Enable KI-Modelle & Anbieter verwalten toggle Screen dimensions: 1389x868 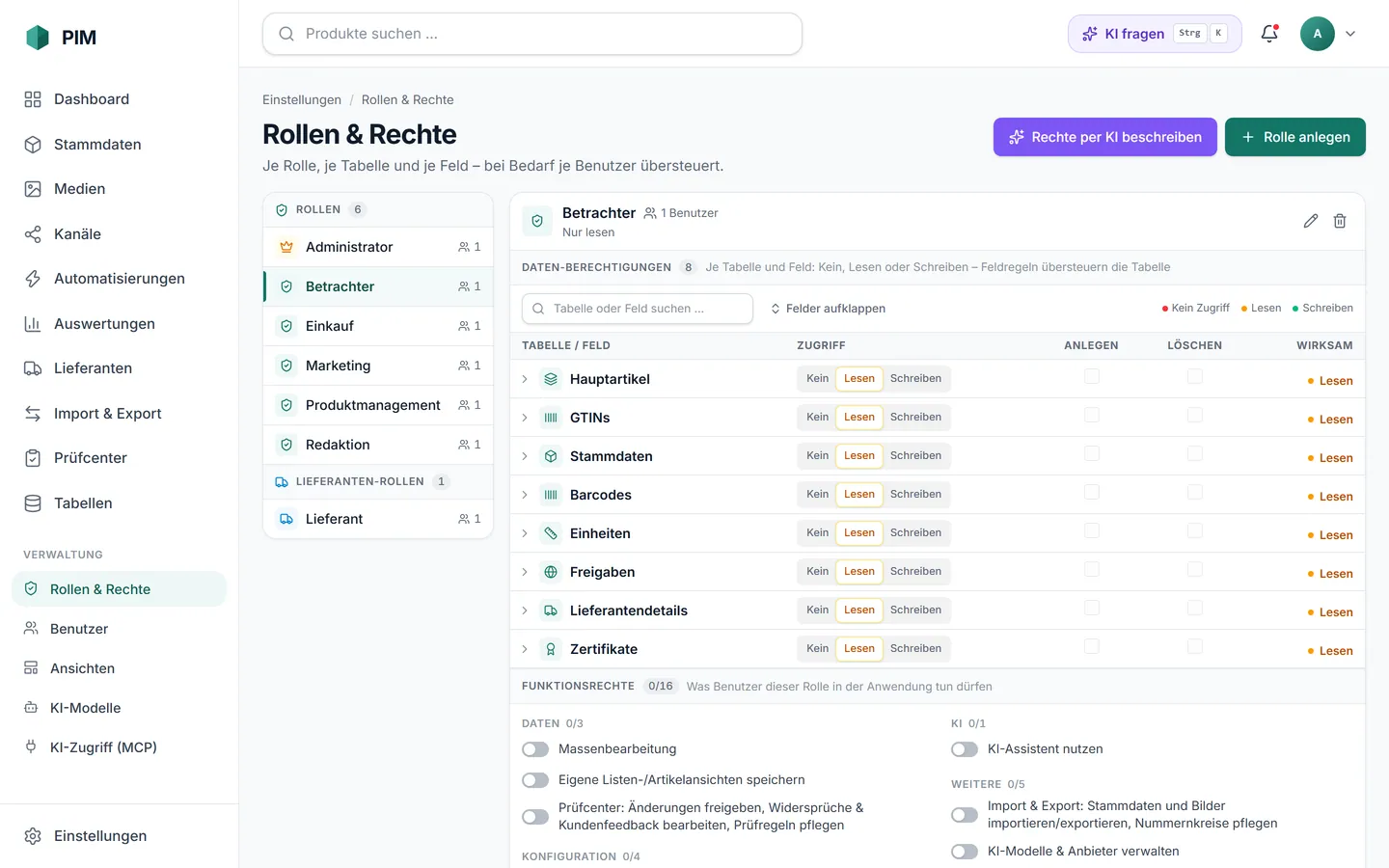(965, 852)
